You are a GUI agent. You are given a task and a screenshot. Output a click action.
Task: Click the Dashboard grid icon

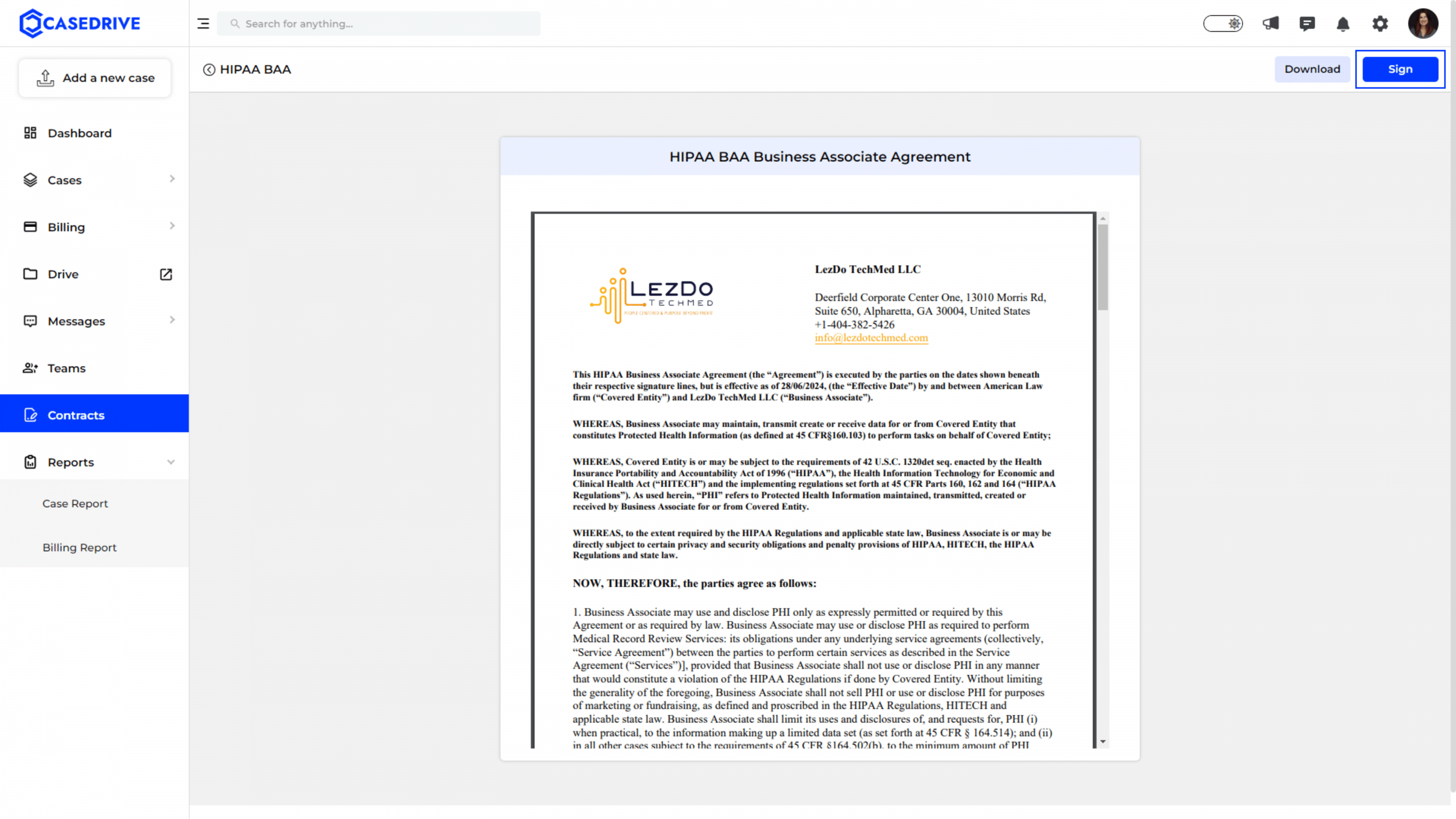tap(30, 133)
